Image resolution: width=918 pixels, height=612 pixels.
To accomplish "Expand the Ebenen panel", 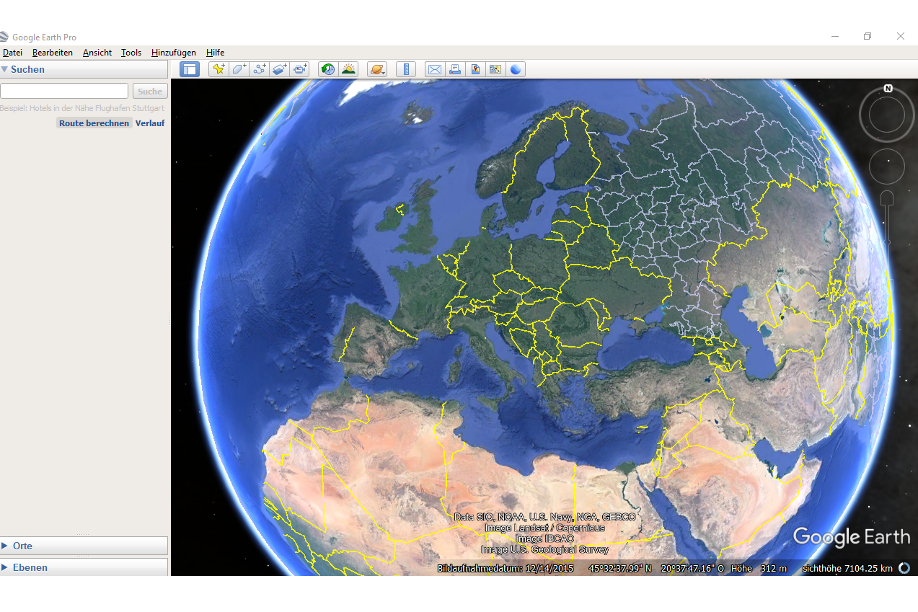I will 8,566.
